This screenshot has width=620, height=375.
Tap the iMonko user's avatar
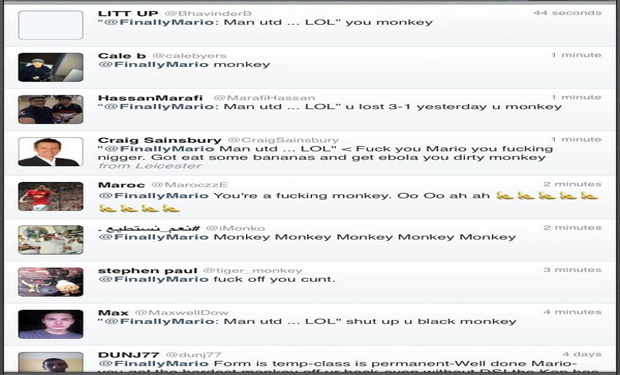pyautogui.click(x=51, y=240)
